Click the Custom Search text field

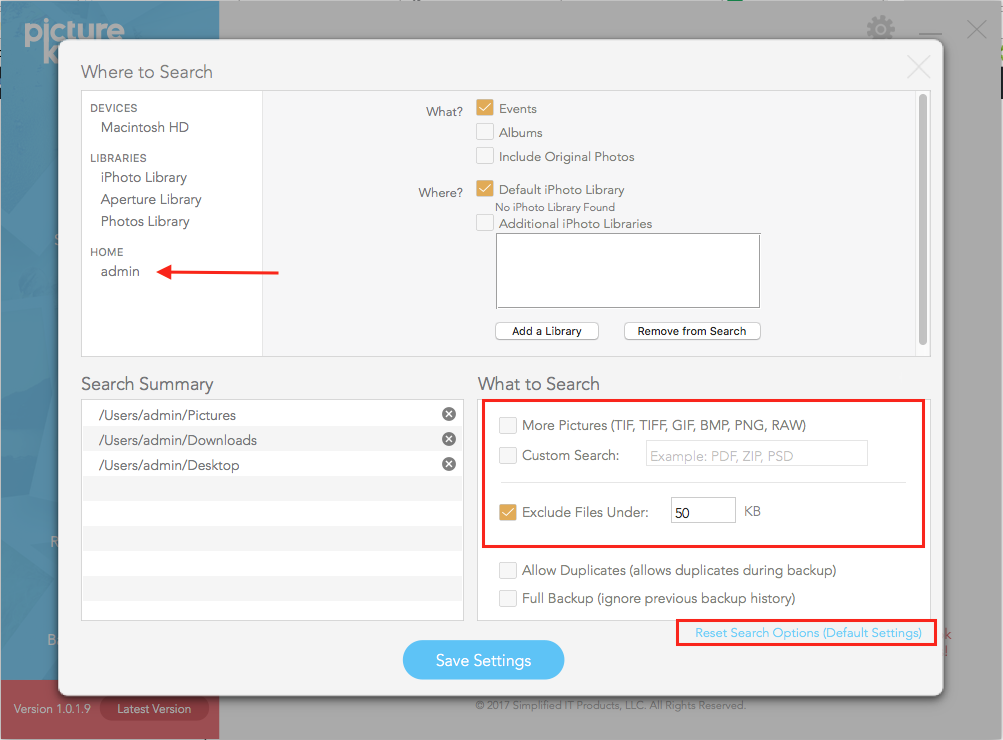[x=756, y=455]
